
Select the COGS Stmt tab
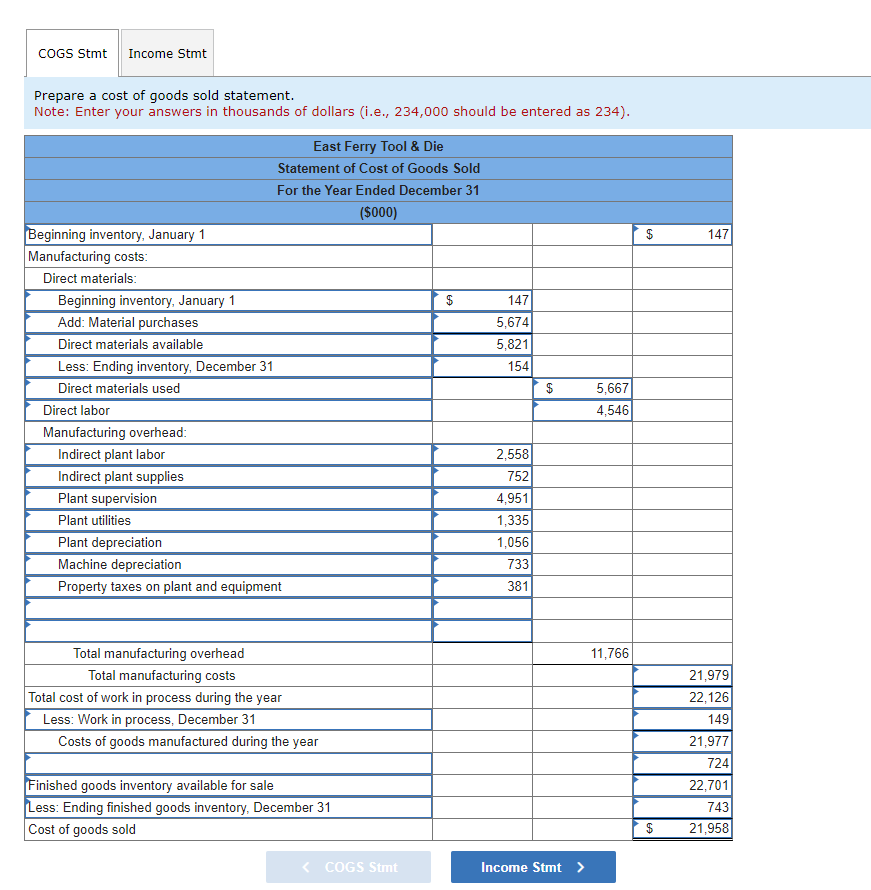[71, 54]
